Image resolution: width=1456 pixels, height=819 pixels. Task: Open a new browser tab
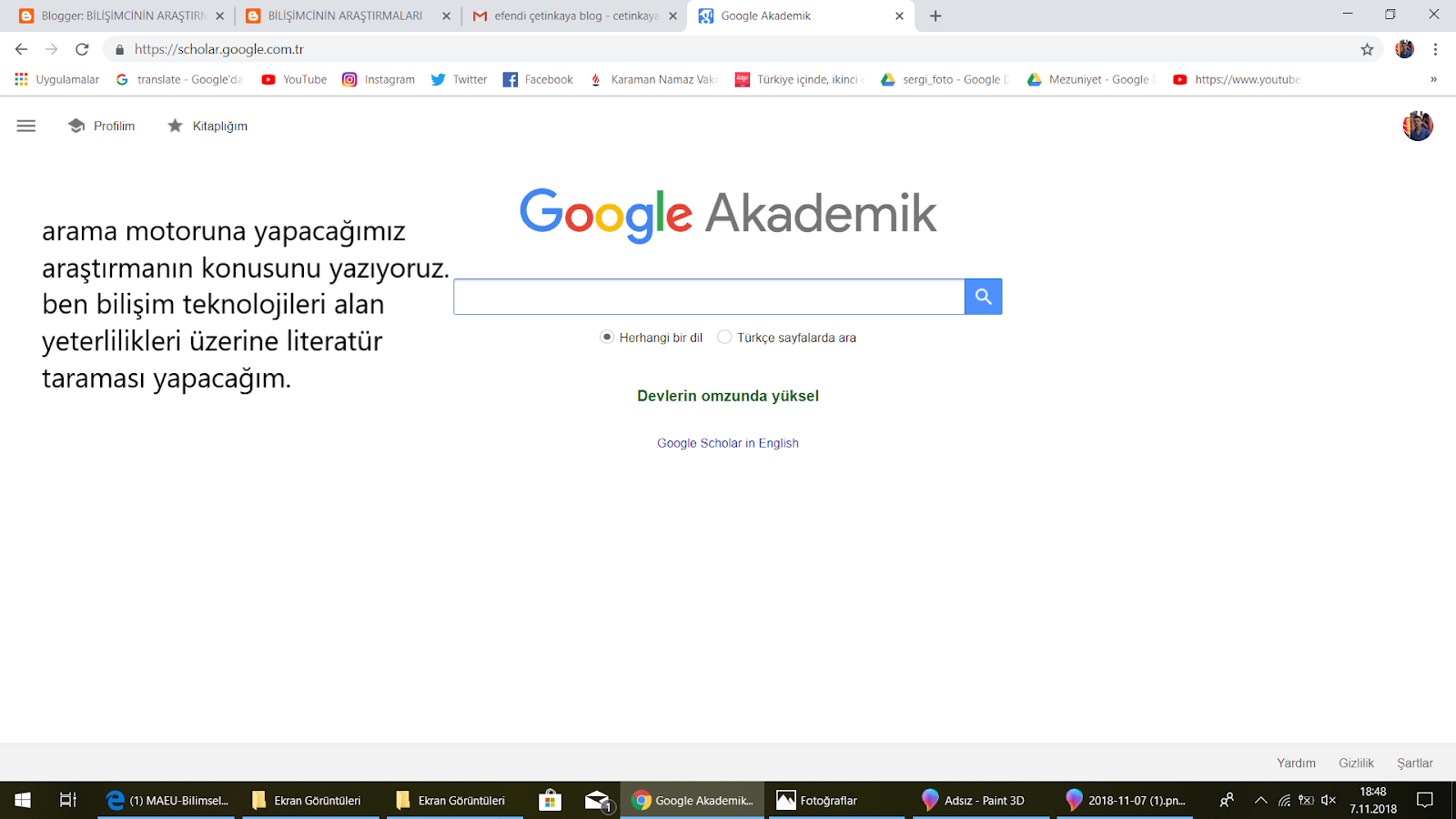[935, 15]
